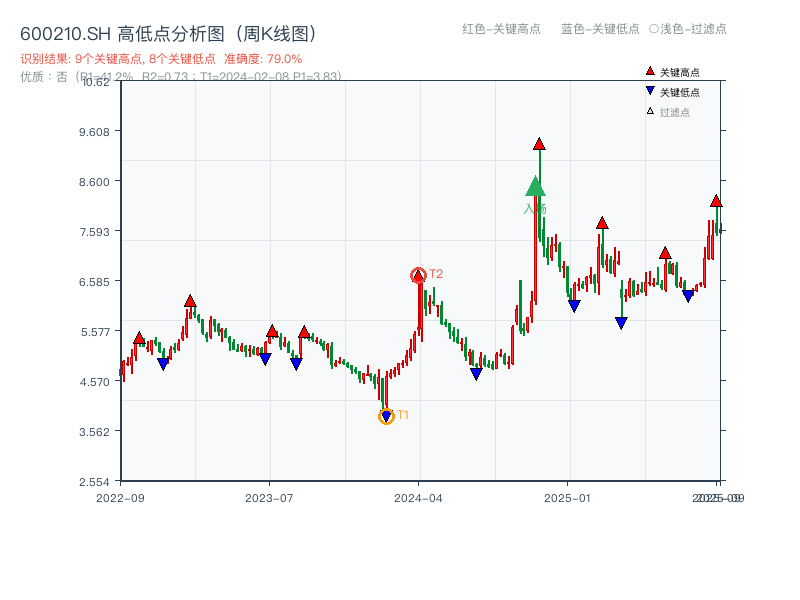Select the T2 circled marker on the chart
This screenshot has height=600, width=800.
pyautogui.click(x=418, y=273)
